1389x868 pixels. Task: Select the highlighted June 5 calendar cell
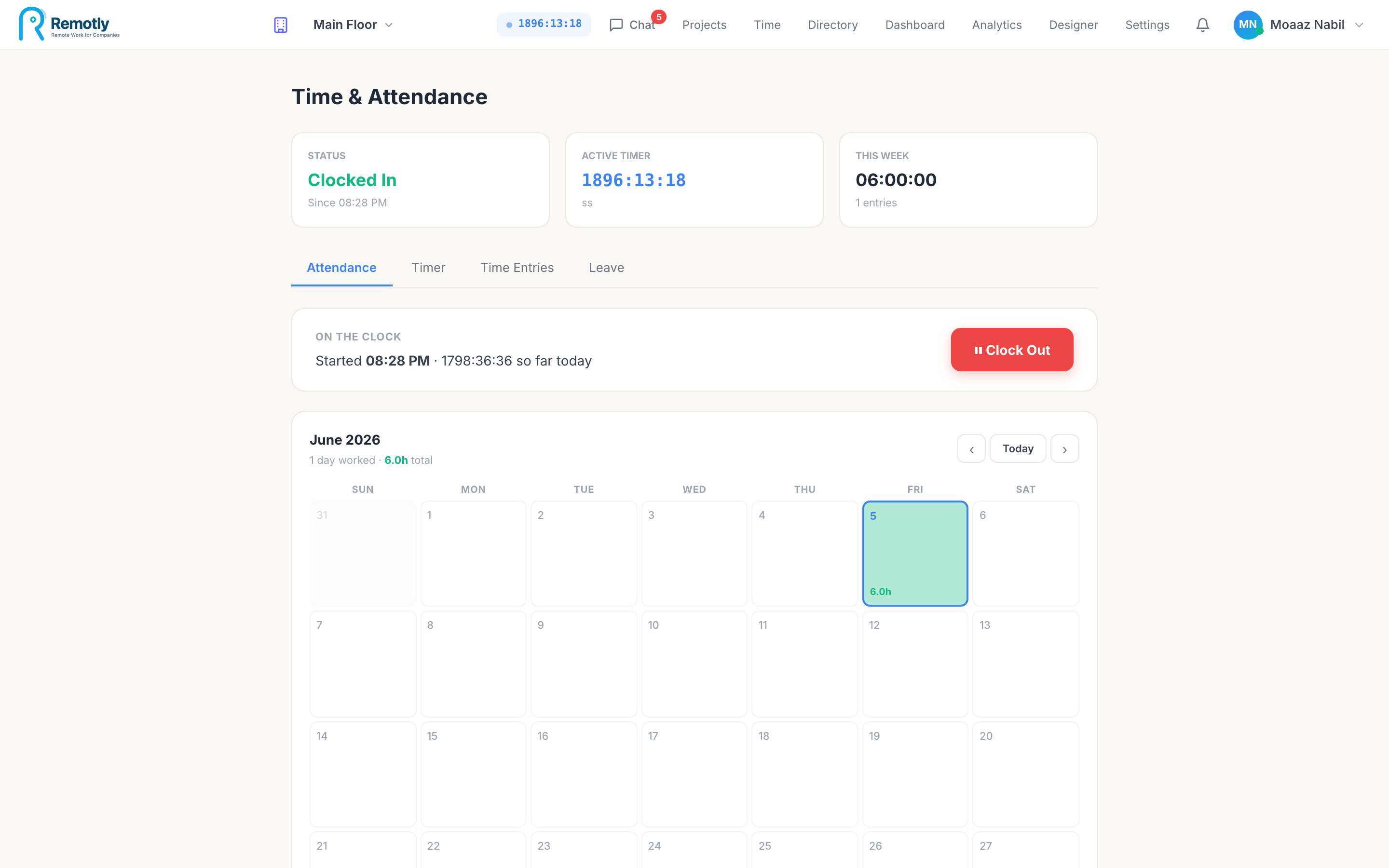915,554
